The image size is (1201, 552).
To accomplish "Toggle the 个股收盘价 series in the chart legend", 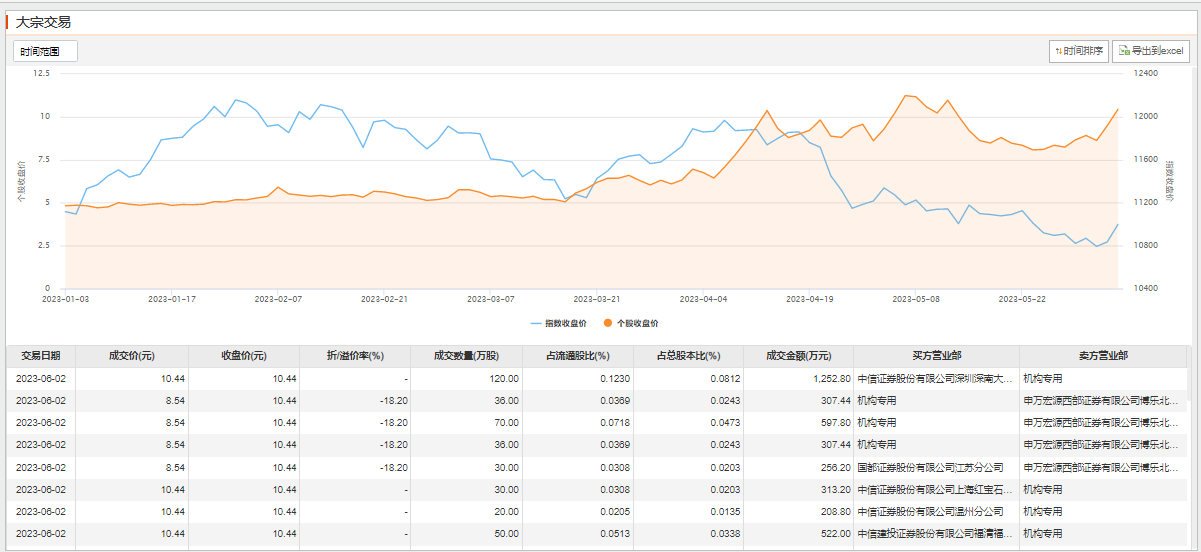I will [631, 323].
